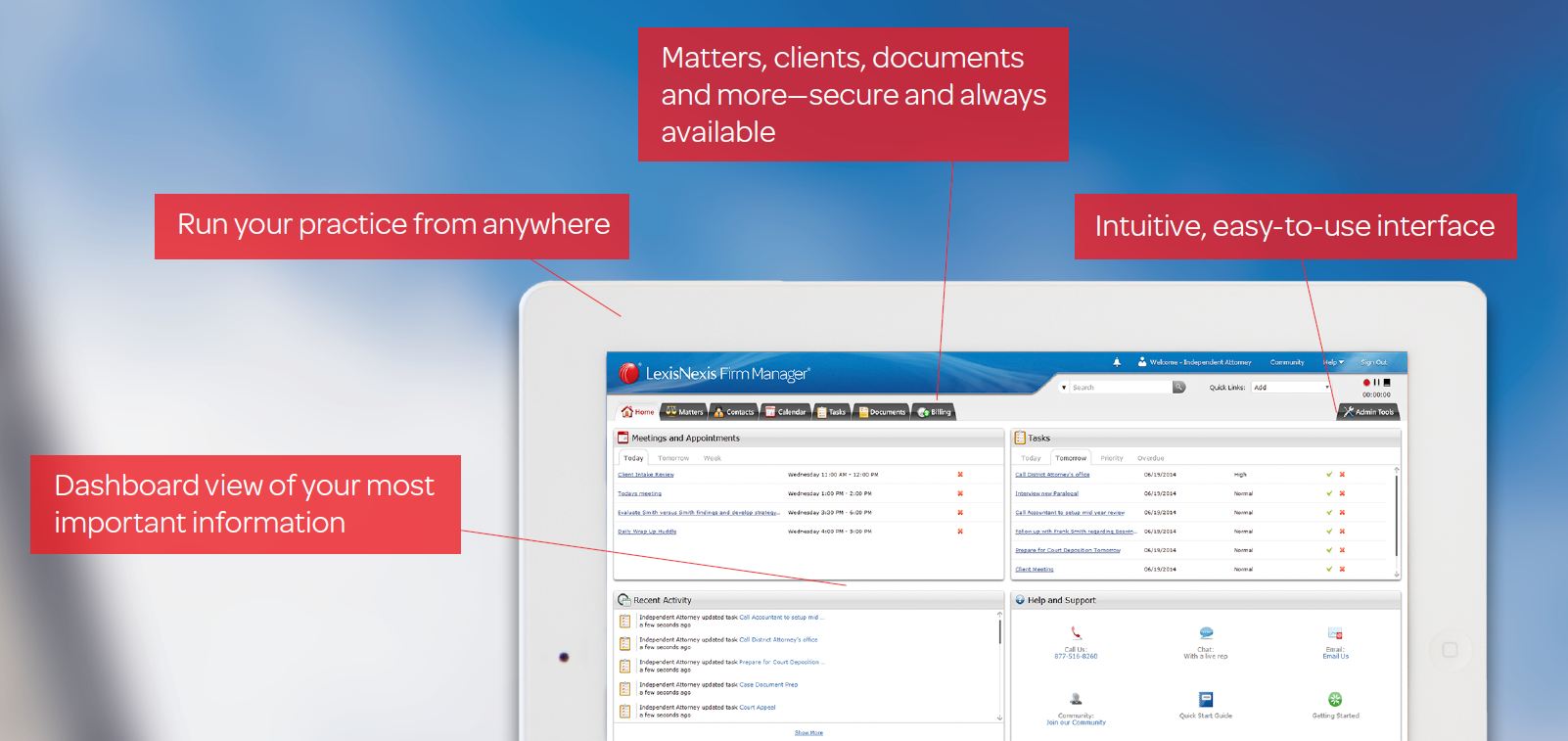This screenshot has height=741, width=1568.
Task: Mark Call Accountant mid year review complete
Action: tap(1329, 512)
